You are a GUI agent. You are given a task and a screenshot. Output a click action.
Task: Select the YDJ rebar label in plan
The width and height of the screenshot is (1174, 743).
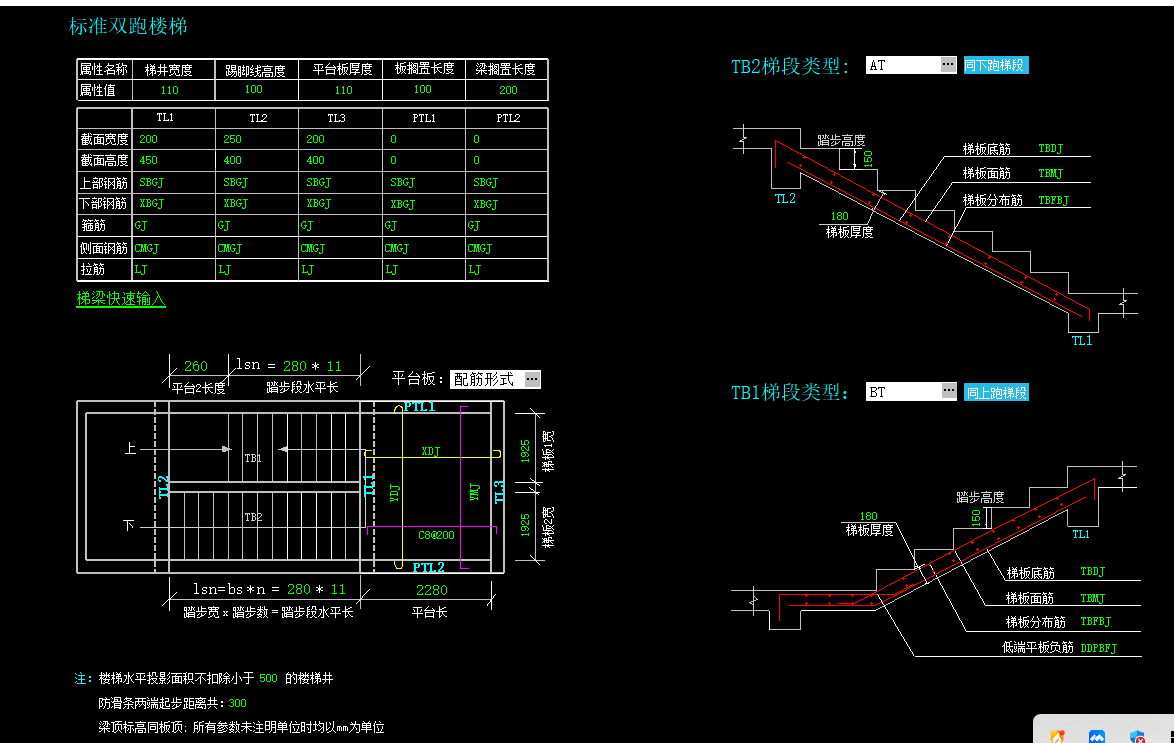(x=395, y=493)
